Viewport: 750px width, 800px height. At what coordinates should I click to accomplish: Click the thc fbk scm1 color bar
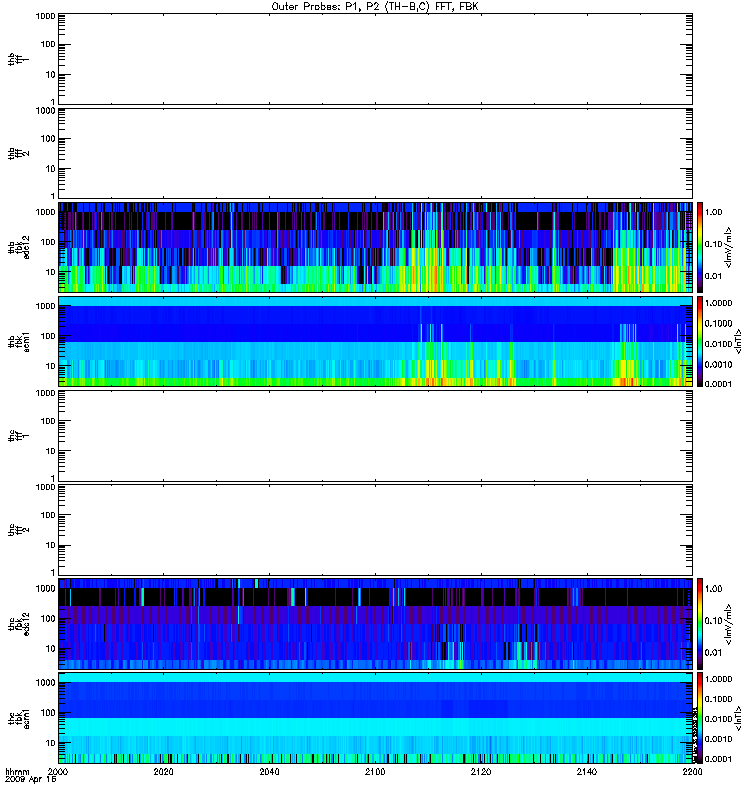click(700, 717)
